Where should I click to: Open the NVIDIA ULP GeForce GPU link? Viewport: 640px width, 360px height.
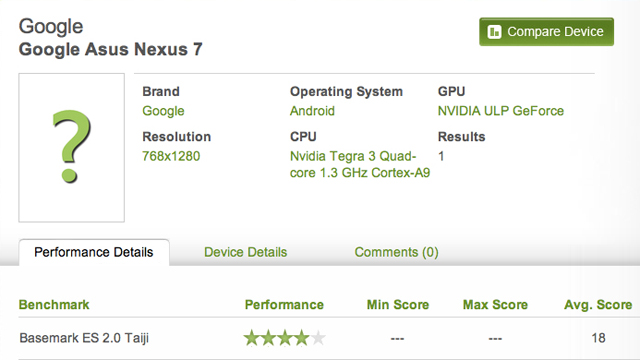click(x=501, y=111)
